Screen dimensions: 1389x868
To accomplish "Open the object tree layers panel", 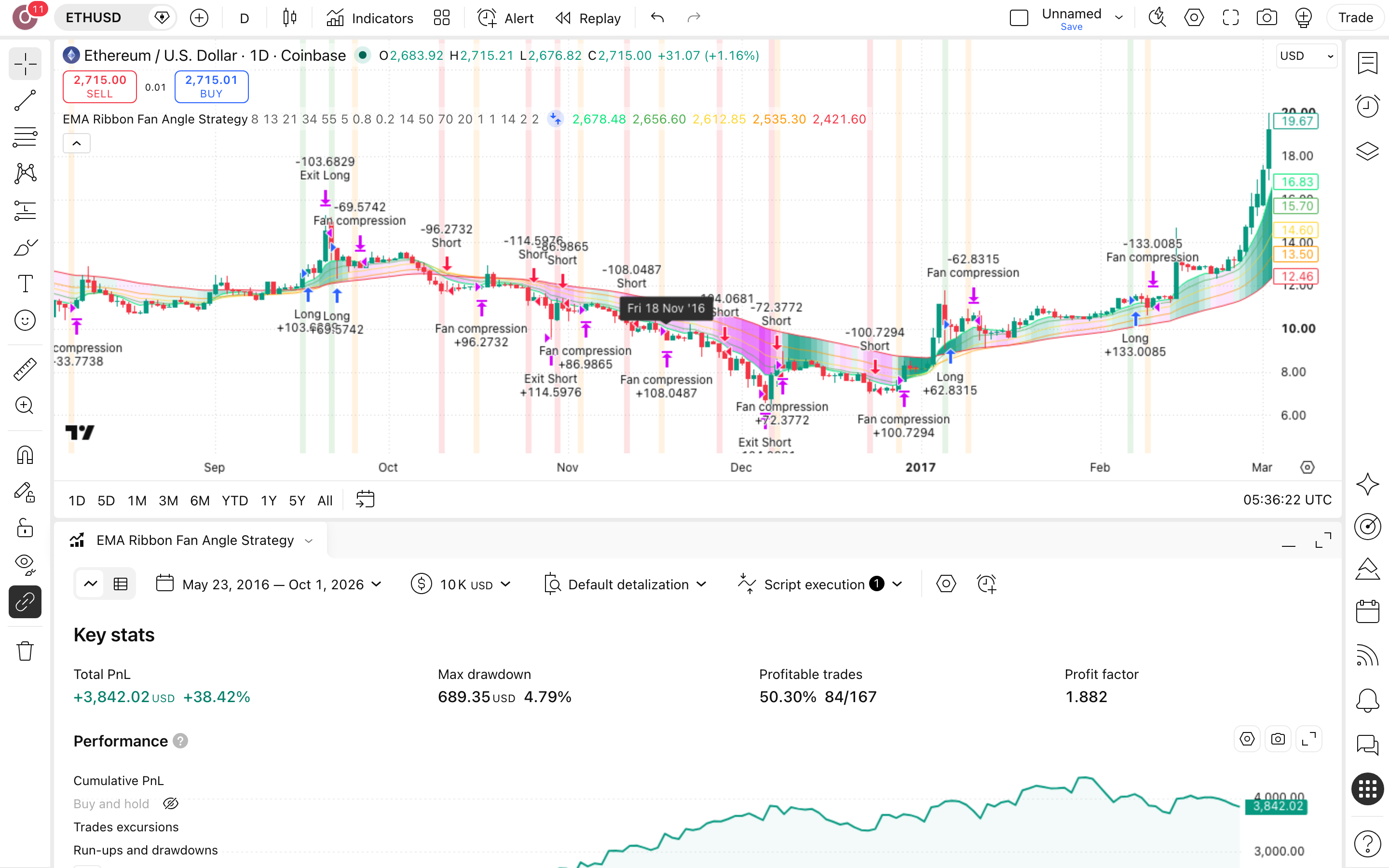I will (x=1367, y=150).
